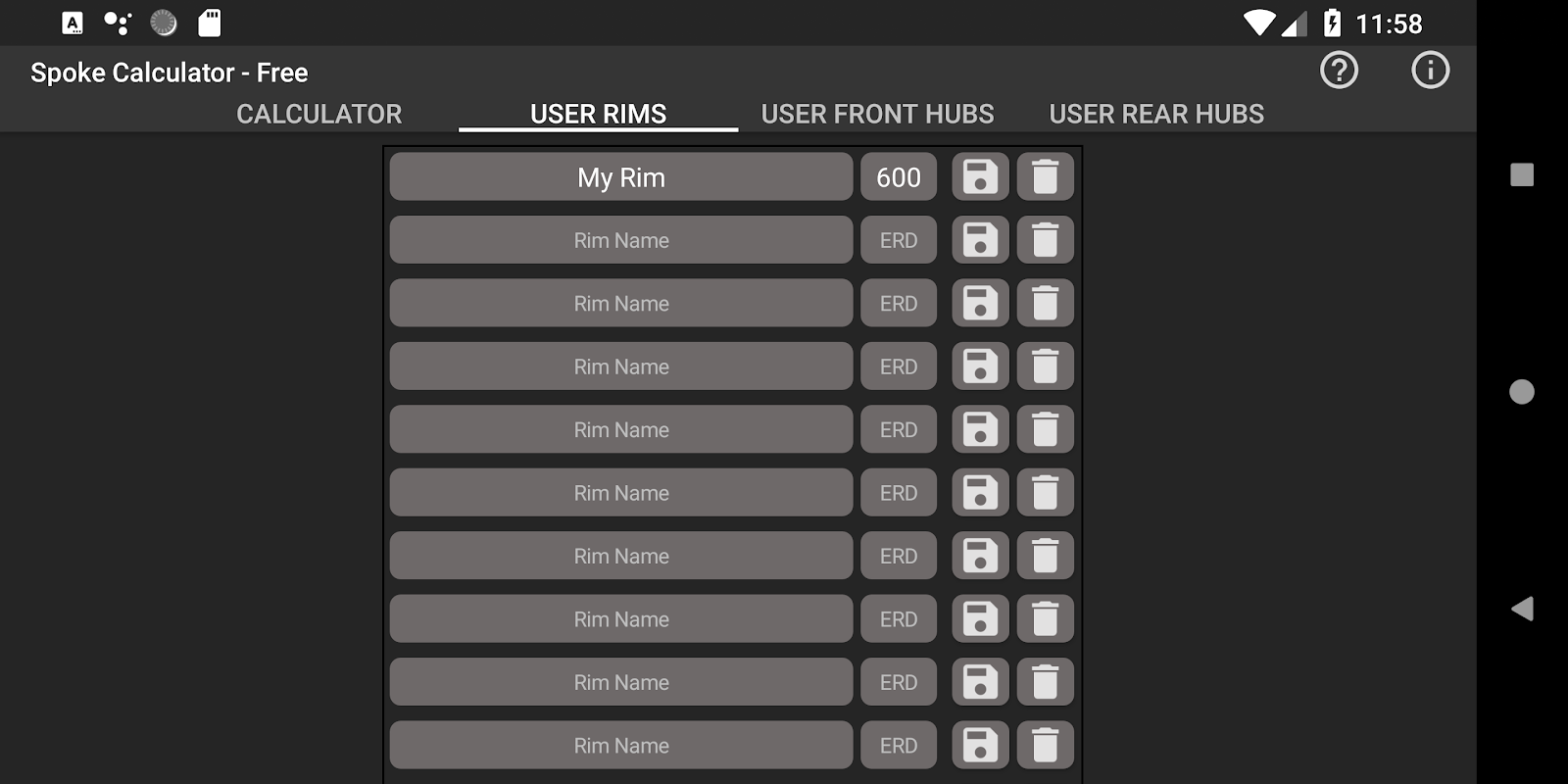Save the tenth rim row
Viewport: 1568px width, 784px height.
point(980,746)
